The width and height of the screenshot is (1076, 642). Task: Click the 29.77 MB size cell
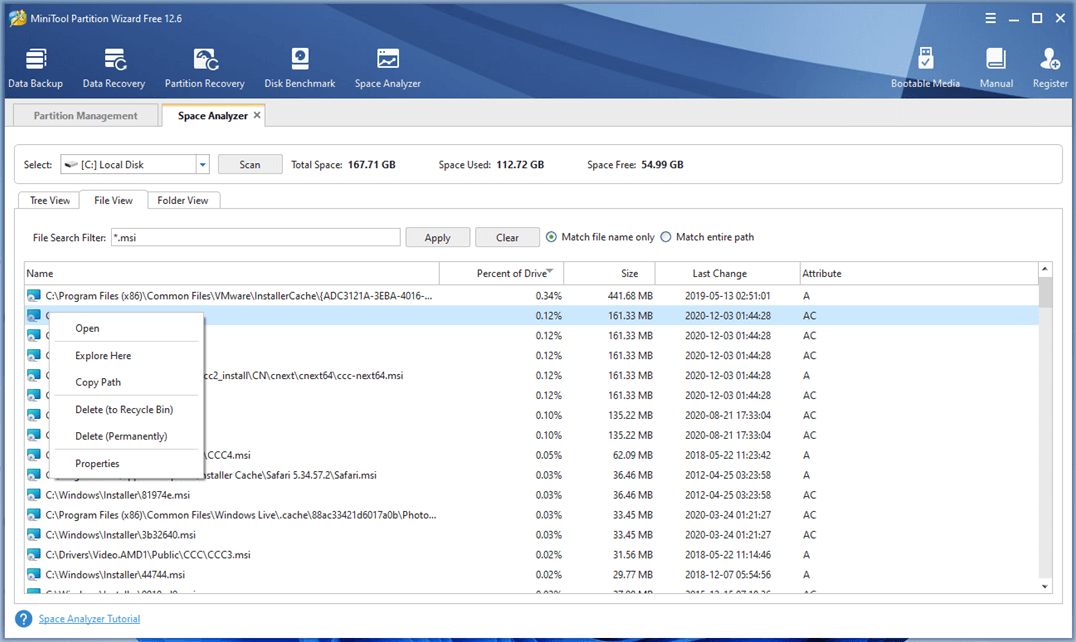[x=633, y=574]
